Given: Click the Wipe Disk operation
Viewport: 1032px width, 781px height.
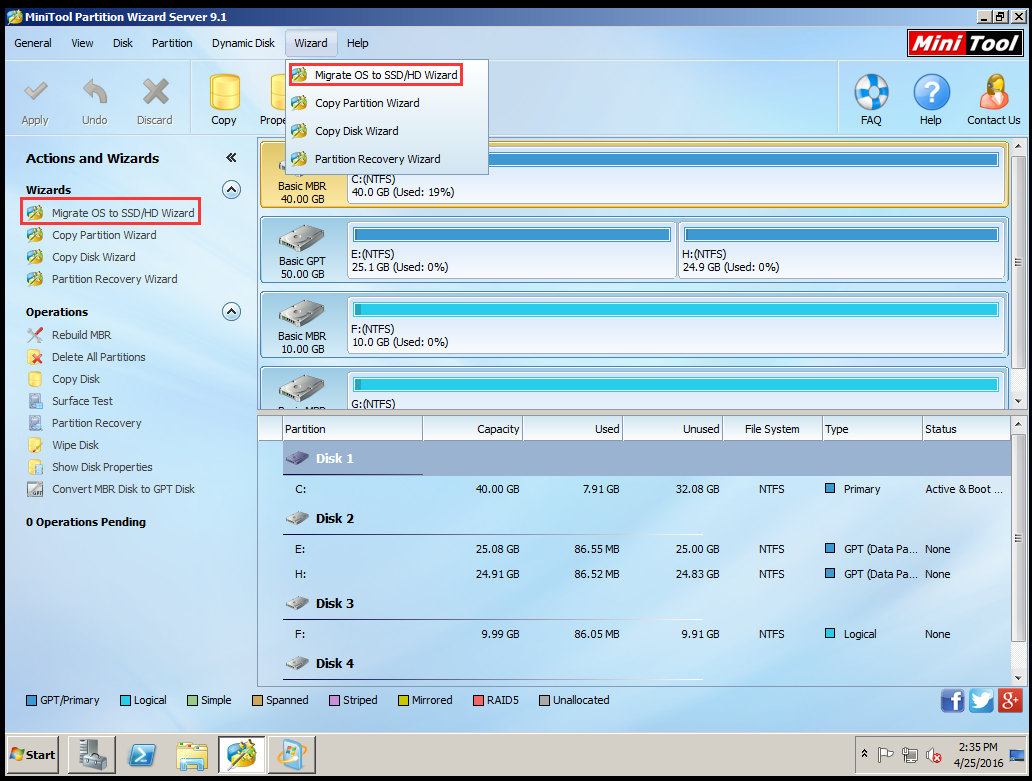Looking at the screenshot, I should pyautogui.click(x=63, y=445).
